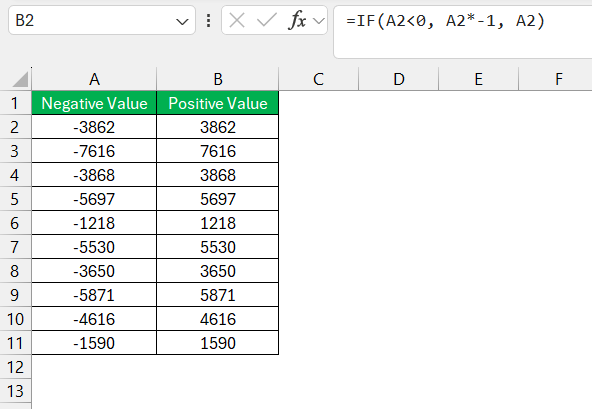Select row 13 header
592x409 pixels.
(x=15, y=391)
